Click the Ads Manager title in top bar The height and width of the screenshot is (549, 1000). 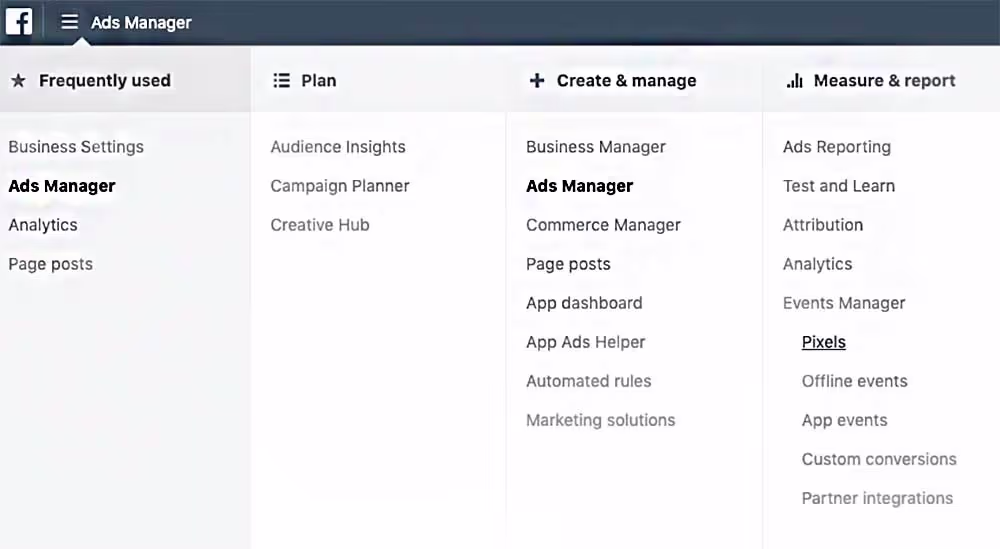pos(141,22)
